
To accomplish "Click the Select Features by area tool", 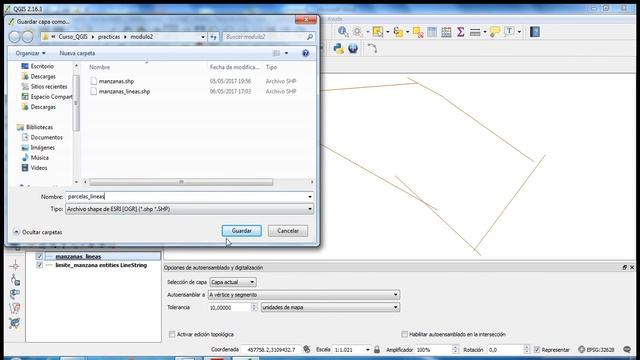I will 378,32.
